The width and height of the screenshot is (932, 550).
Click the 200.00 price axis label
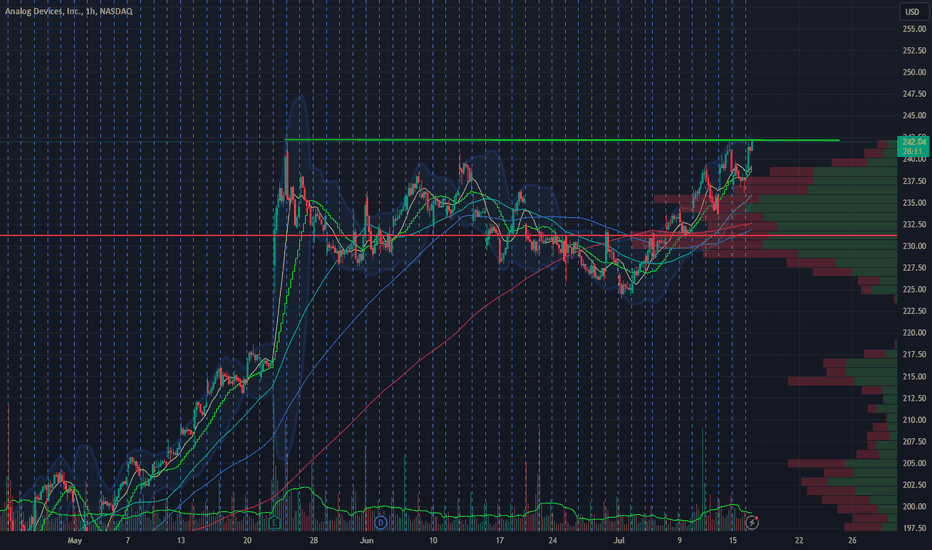[x=914, y=507]
